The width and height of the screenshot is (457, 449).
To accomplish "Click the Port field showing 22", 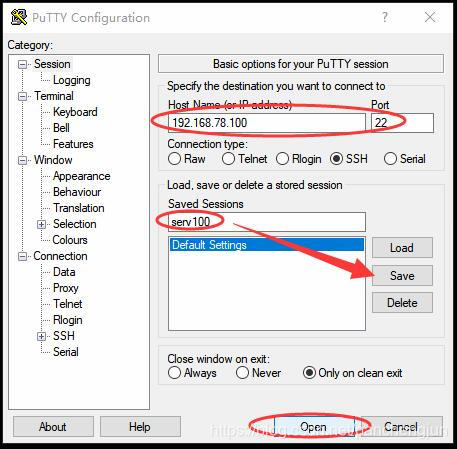I will click(402, 123).
